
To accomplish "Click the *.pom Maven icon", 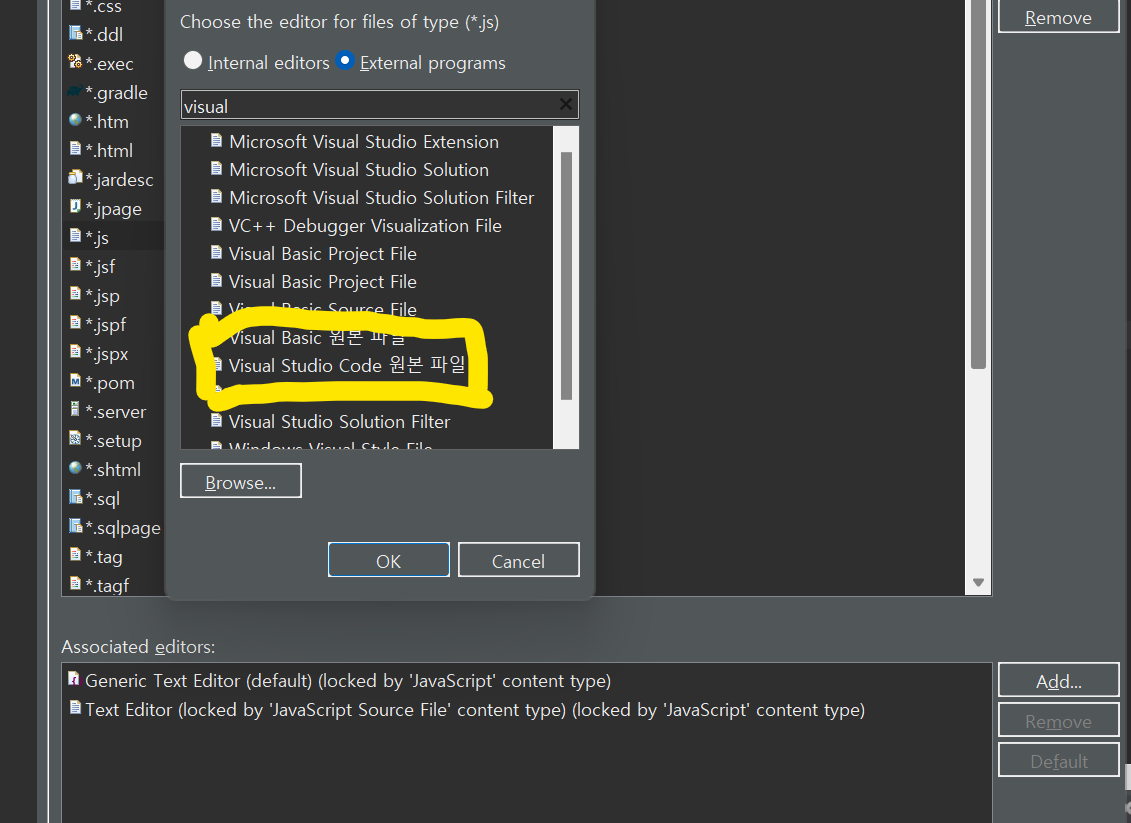I will [75, 380].
